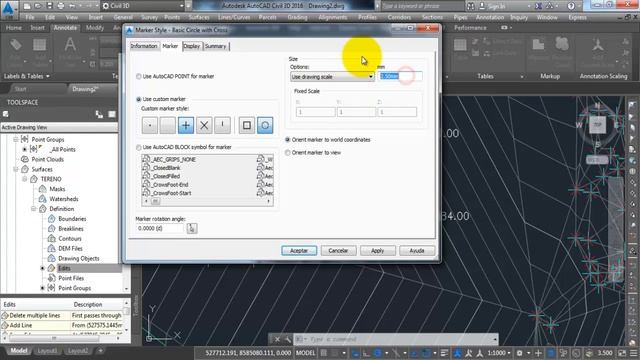Viewport: 640px width, 360px height.
Task: Select the Breaklines tree item
Action: point(71,229)
